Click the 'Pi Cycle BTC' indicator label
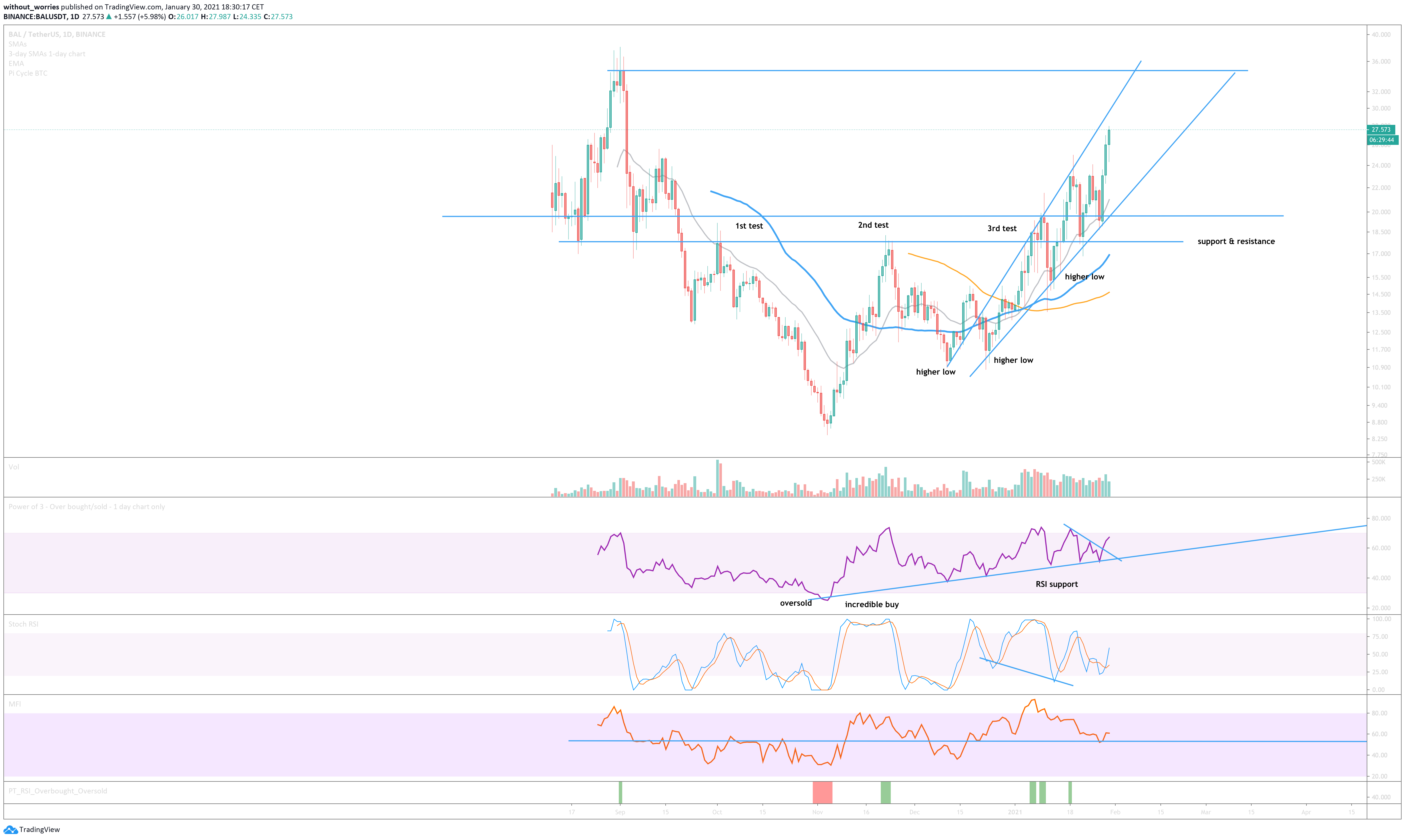The height and width of the screenshot is (840, 1405). click(28, 73)
